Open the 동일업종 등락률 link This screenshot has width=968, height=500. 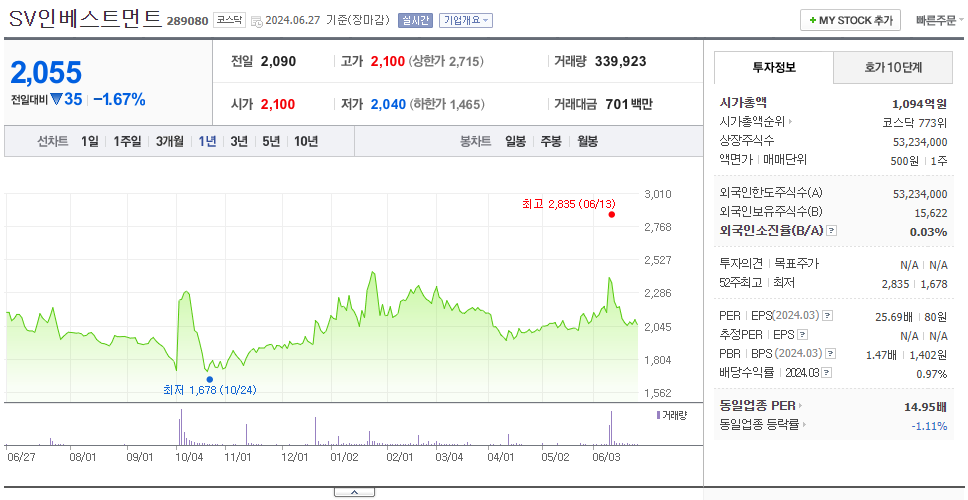tap(759, 425)
